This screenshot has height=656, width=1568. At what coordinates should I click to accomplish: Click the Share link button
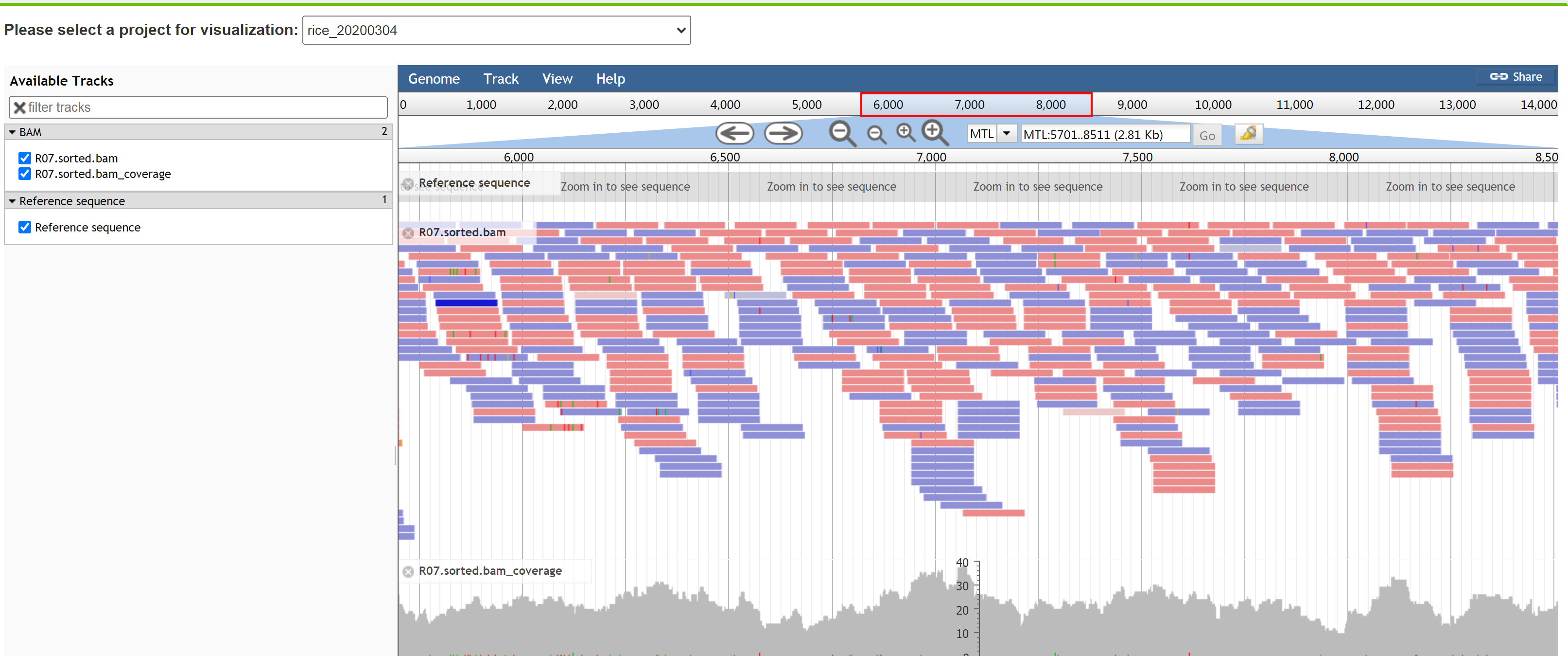(1516, 77)
